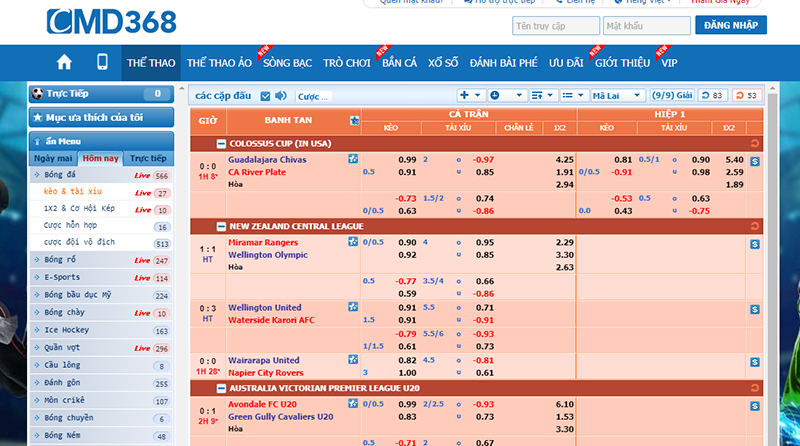Open the (9/9) Giải league filter
800x446 pixels.
[x=672, y=95]
